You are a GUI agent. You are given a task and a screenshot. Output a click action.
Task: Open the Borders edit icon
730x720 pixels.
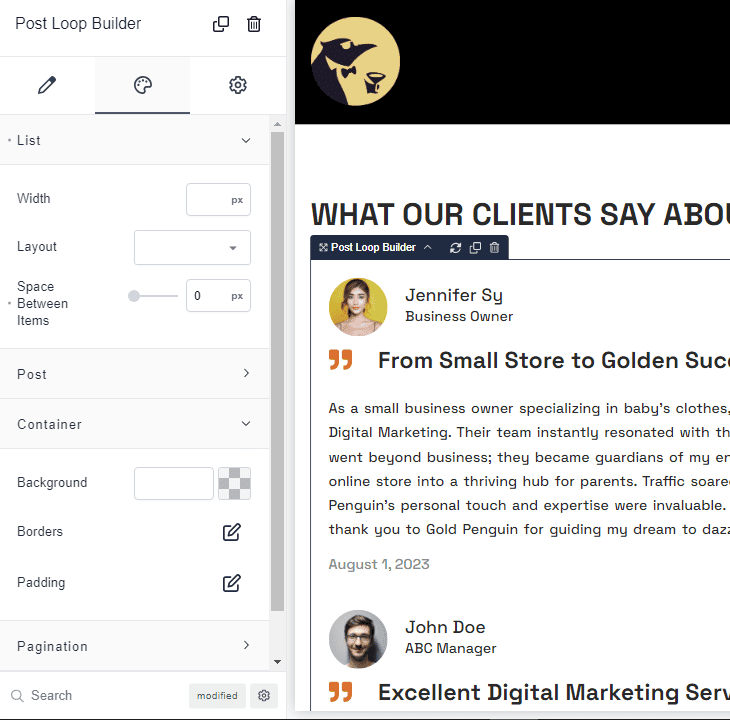coord(231,532)
